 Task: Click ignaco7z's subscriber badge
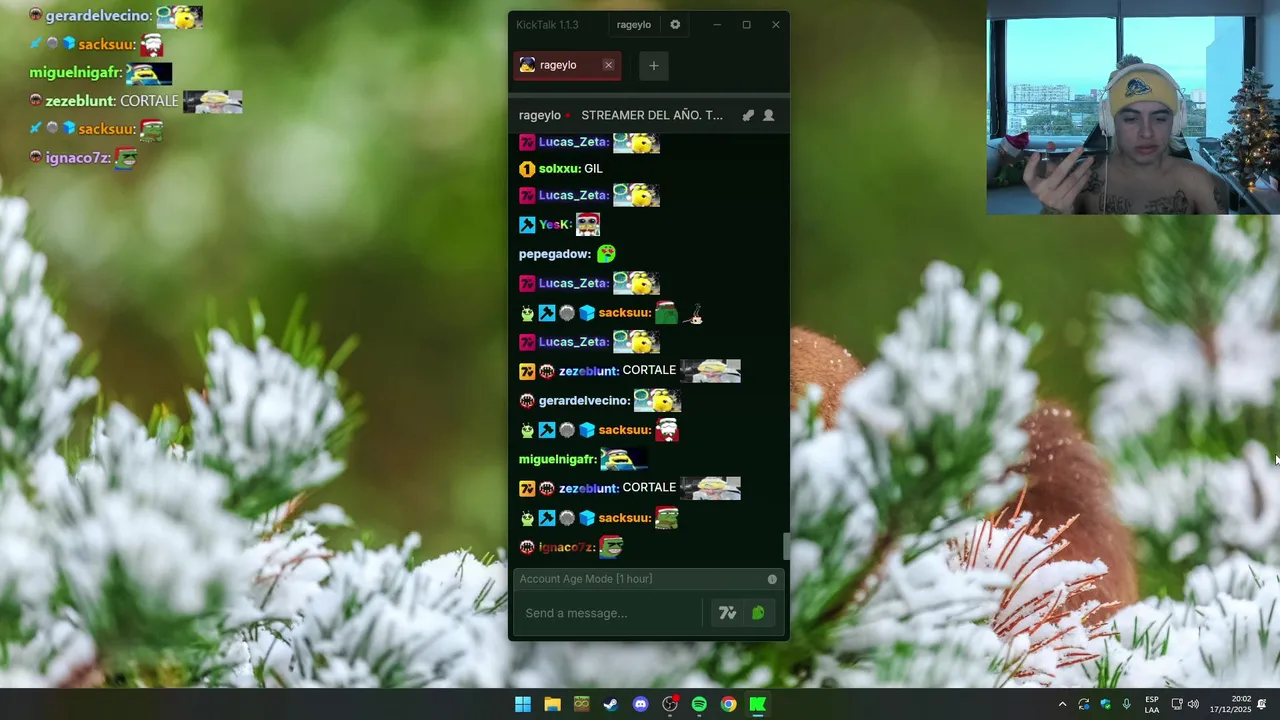(x=527, y=547)
